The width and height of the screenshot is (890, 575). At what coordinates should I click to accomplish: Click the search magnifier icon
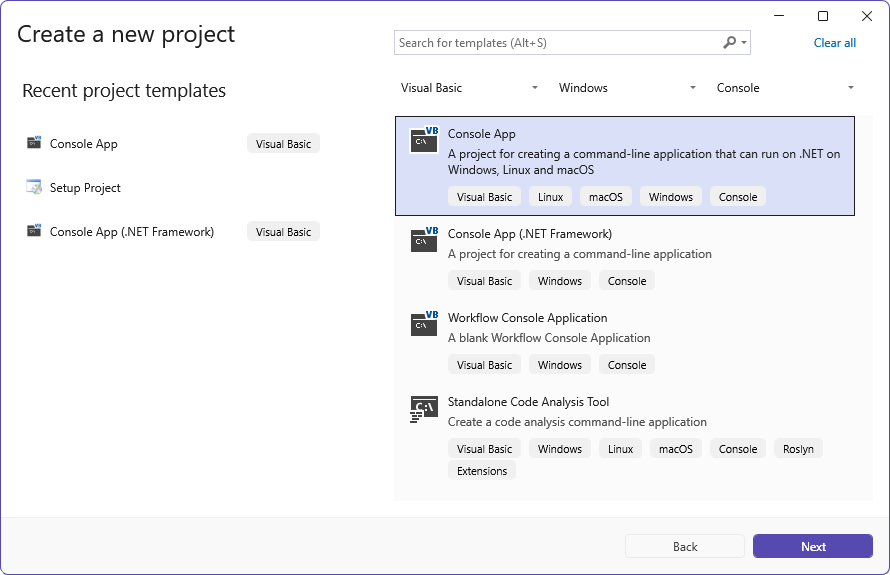click(730, 43)
